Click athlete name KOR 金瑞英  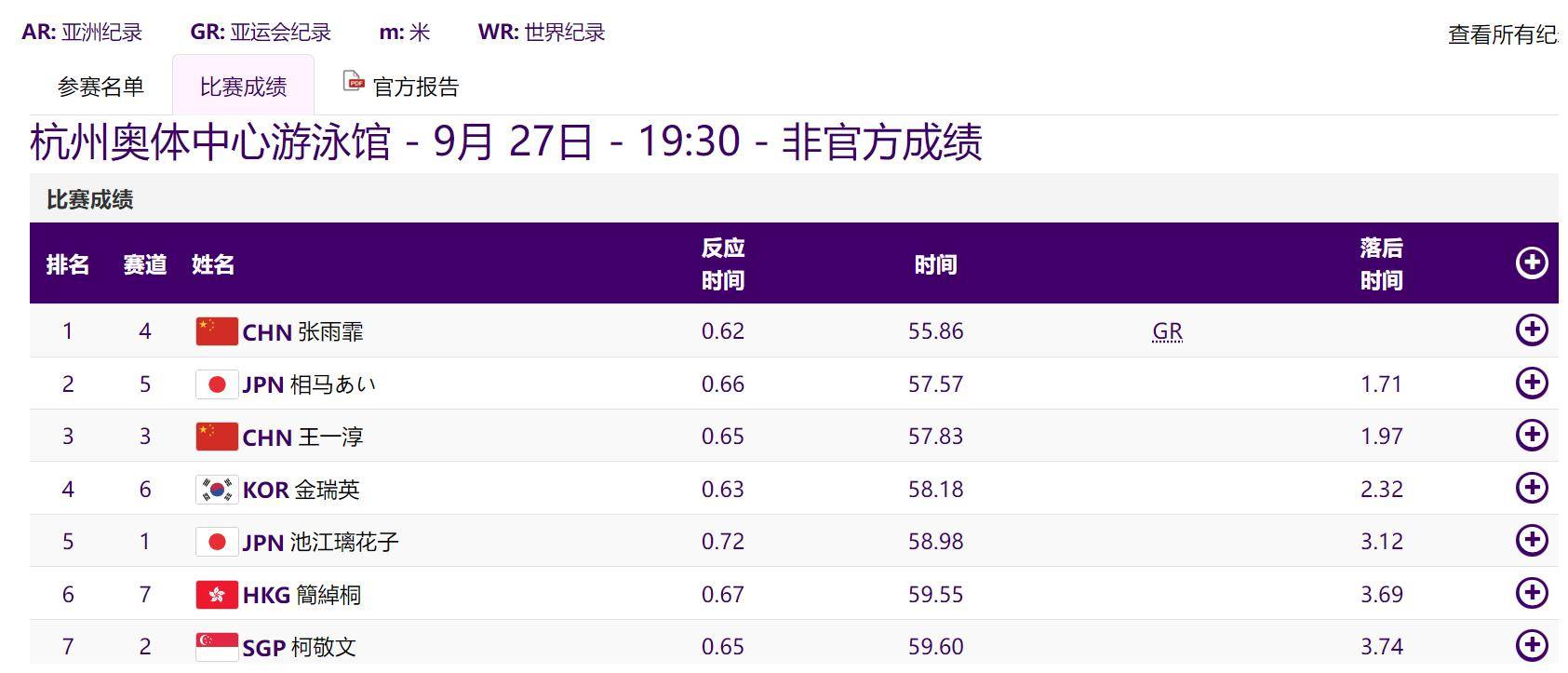301,490
